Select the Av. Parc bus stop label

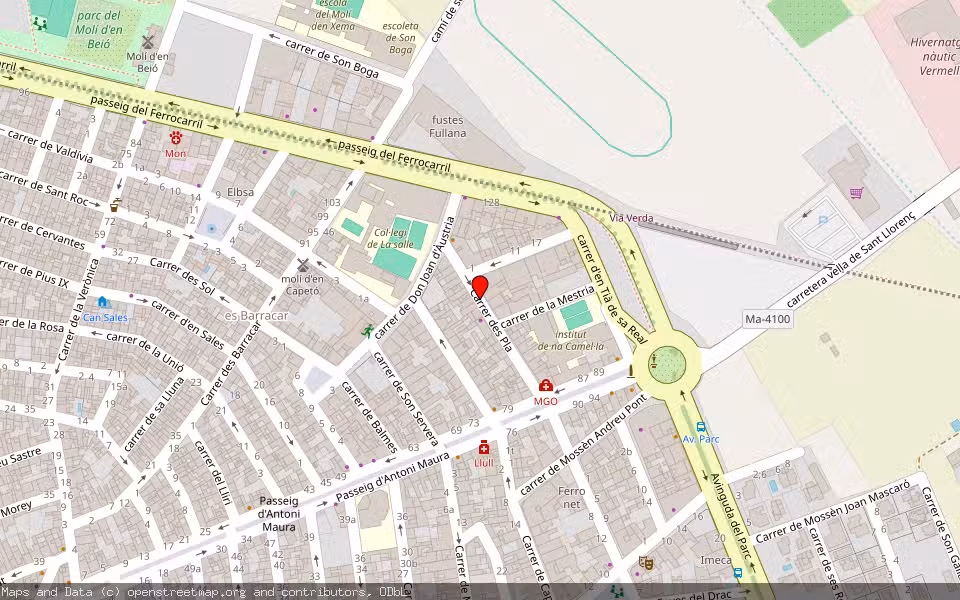(x=701, y=439)
